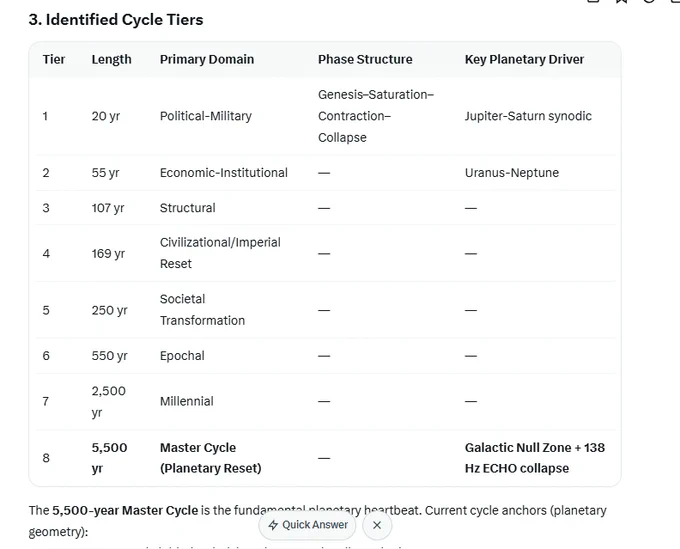Click the Quick Answer button
Image resolution: width=680 pixels, height=549 pixels.
[x=307, y=525]
